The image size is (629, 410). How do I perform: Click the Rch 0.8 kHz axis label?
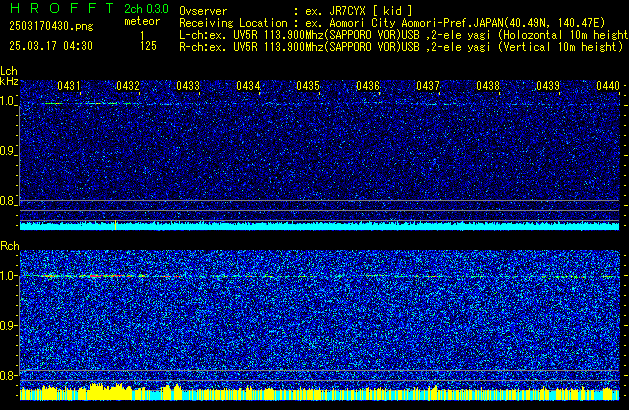(8, 375)
